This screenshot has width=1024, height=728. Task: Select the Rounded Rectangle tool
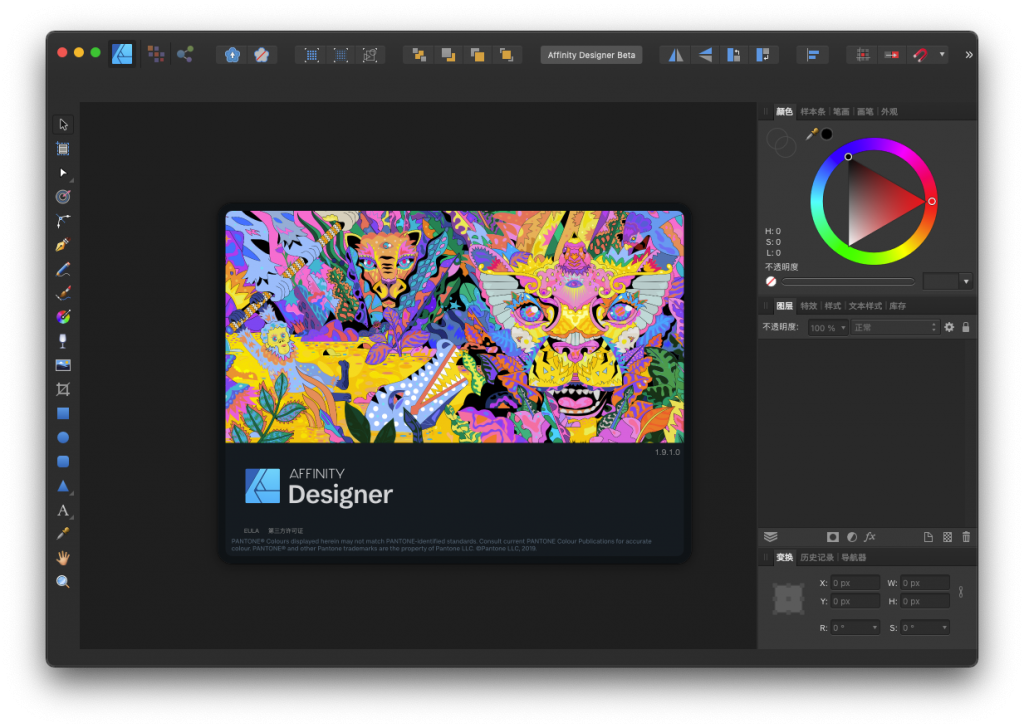pyautogui.click(x=63, y=462)
